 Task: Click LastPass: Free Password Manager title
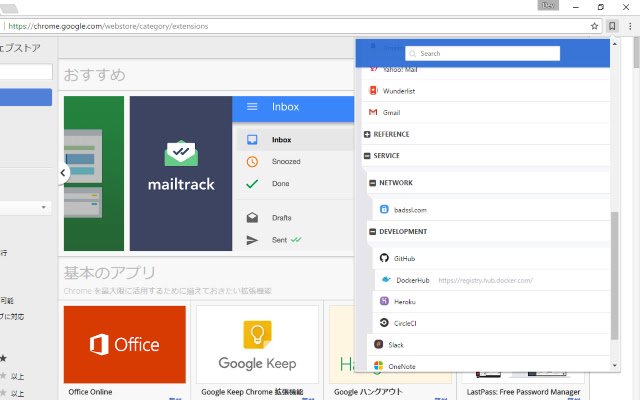click(523, 392)
